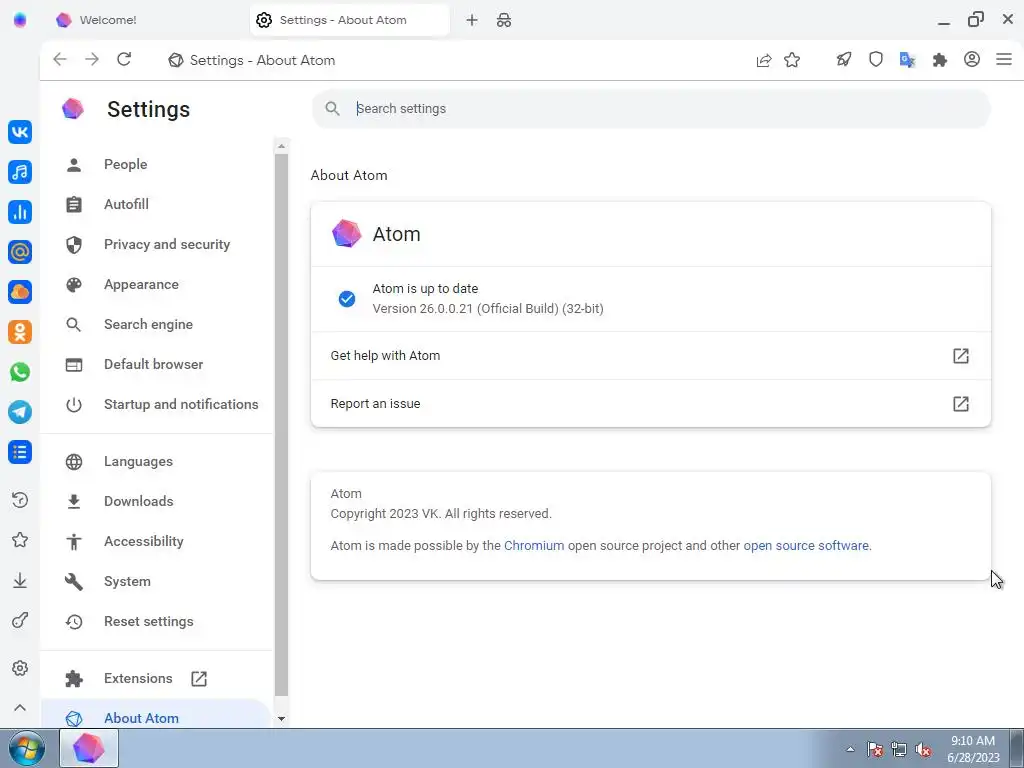Focus the Search settings field
Image resolution: width=1024 pixels, height=768 pixels.
pyautogui.click(x=651, y=108)
